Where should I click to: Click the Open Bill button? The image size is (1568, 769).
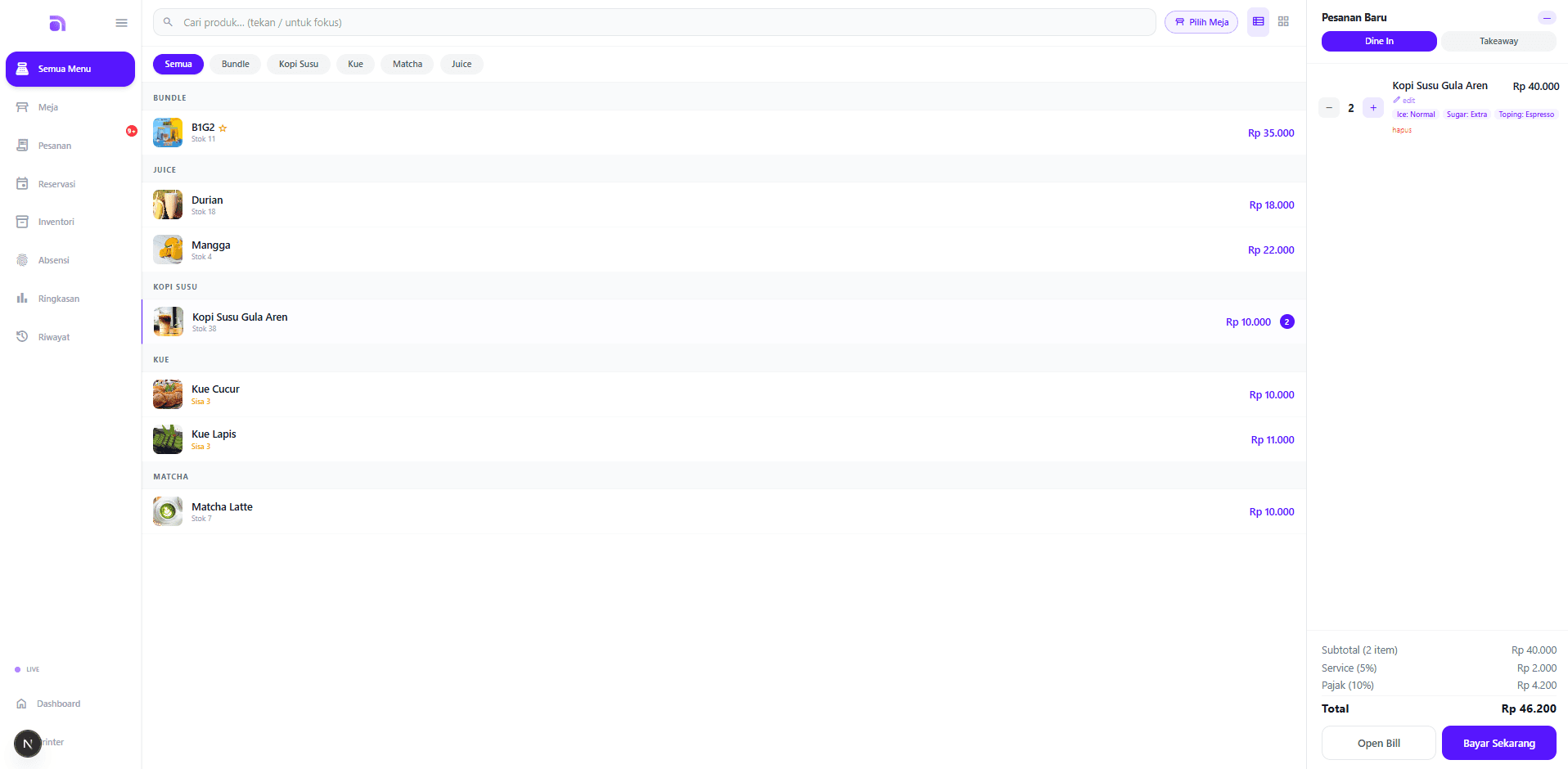[1379, 743]
